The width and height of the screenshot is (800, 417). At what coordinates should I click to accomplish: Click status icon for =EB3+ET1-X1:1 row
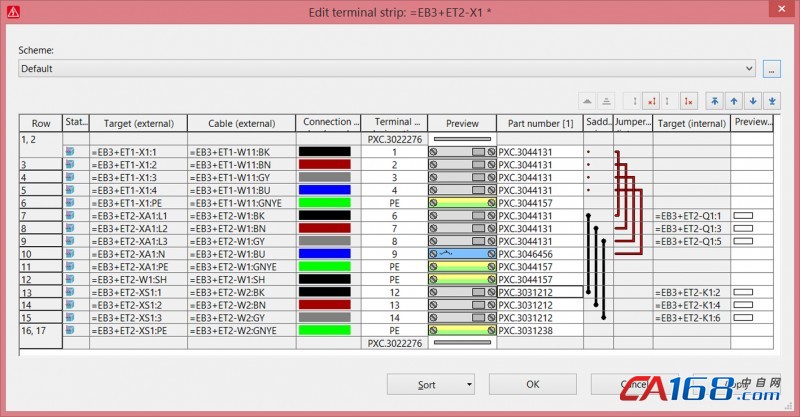pos(70,151)
